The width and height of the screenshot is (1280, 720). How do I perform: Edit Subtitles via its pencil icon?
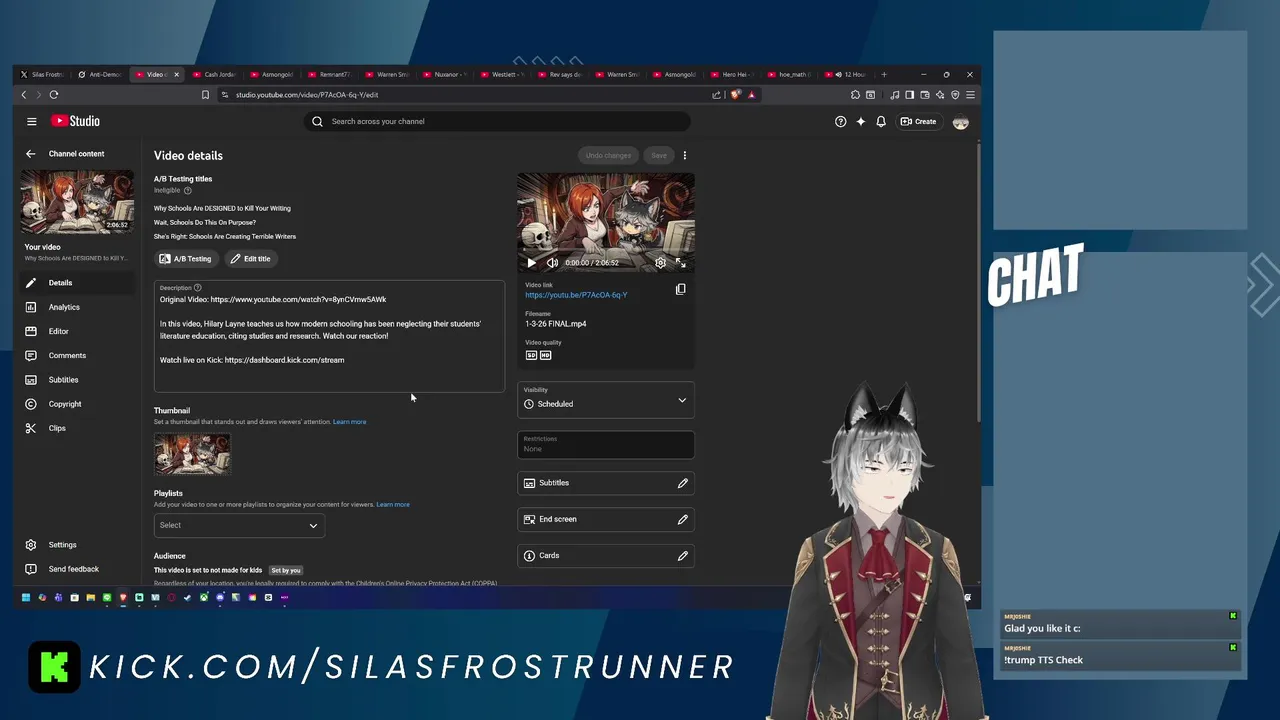683,483
